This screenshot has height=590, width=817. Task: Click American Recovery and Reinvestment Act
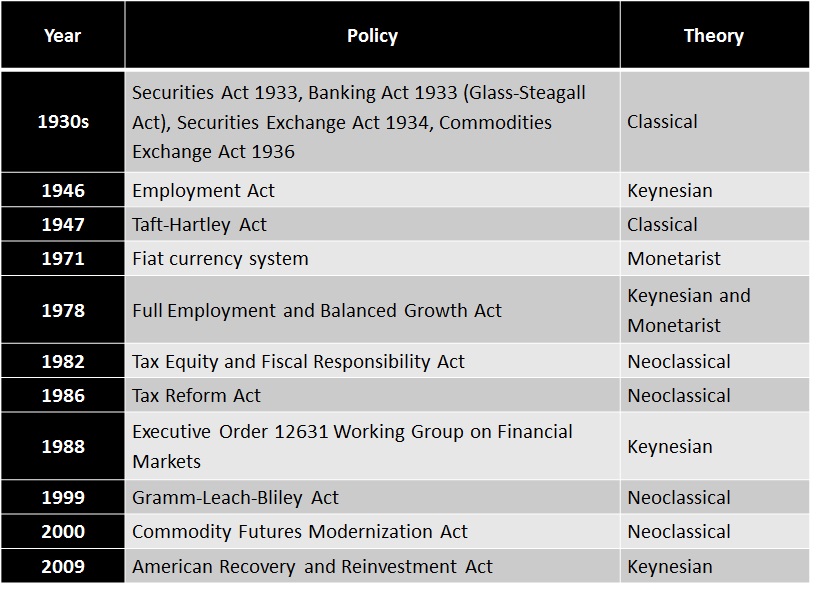(312, 566)
